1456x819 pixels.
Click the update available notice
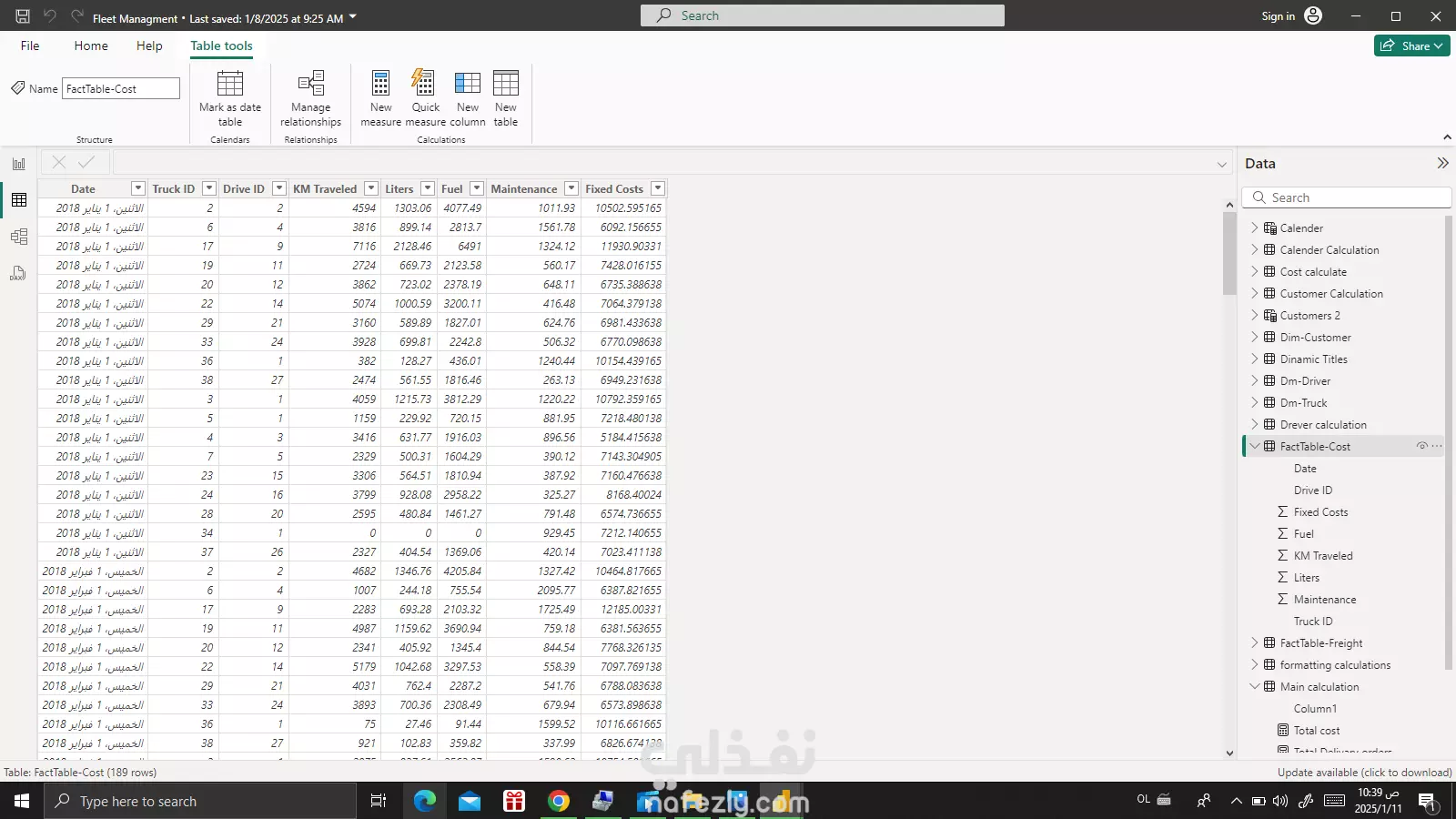1364,773
